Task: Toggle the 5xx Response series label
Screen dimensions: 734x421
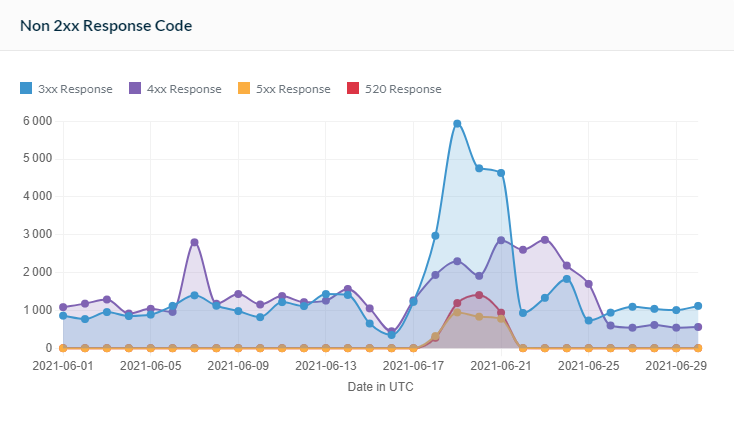Action: pyautogui.click(x=293, y=89)
